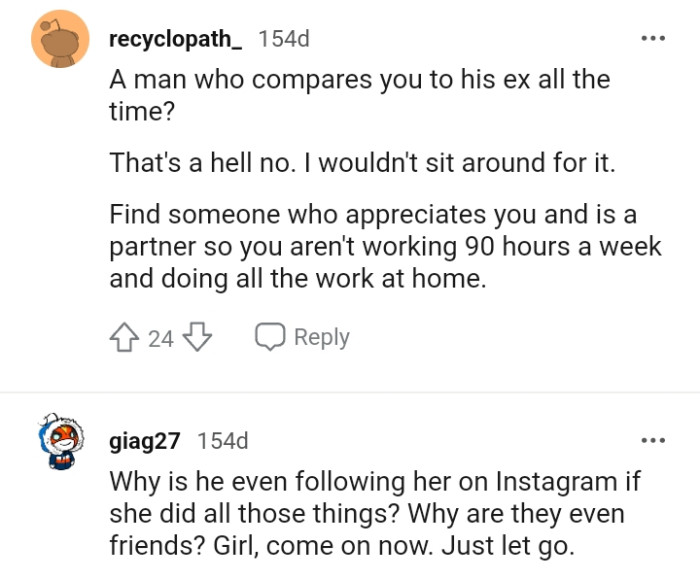Click the 154d timestamp on giag27 comment

click(x=223, y=440)
